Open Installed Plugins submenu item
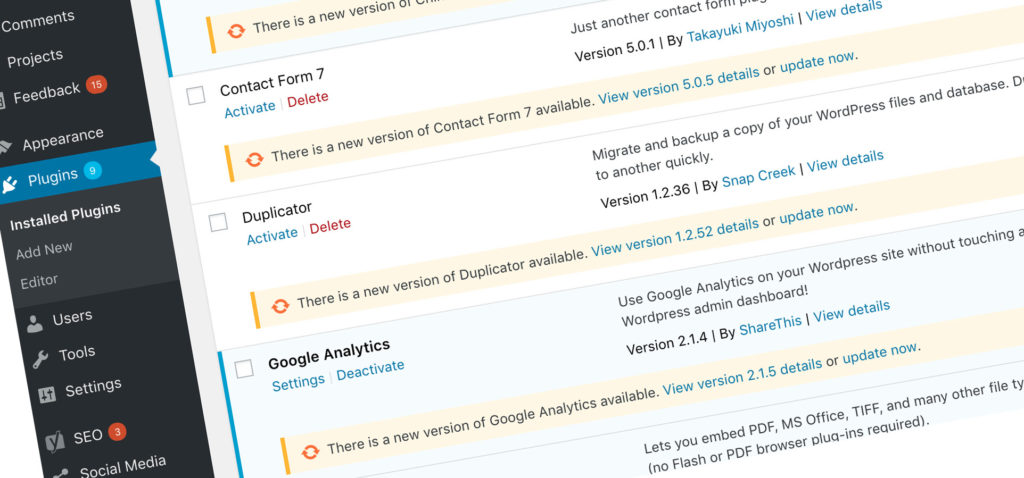The image size is (1024, 478). coord(65,217)
